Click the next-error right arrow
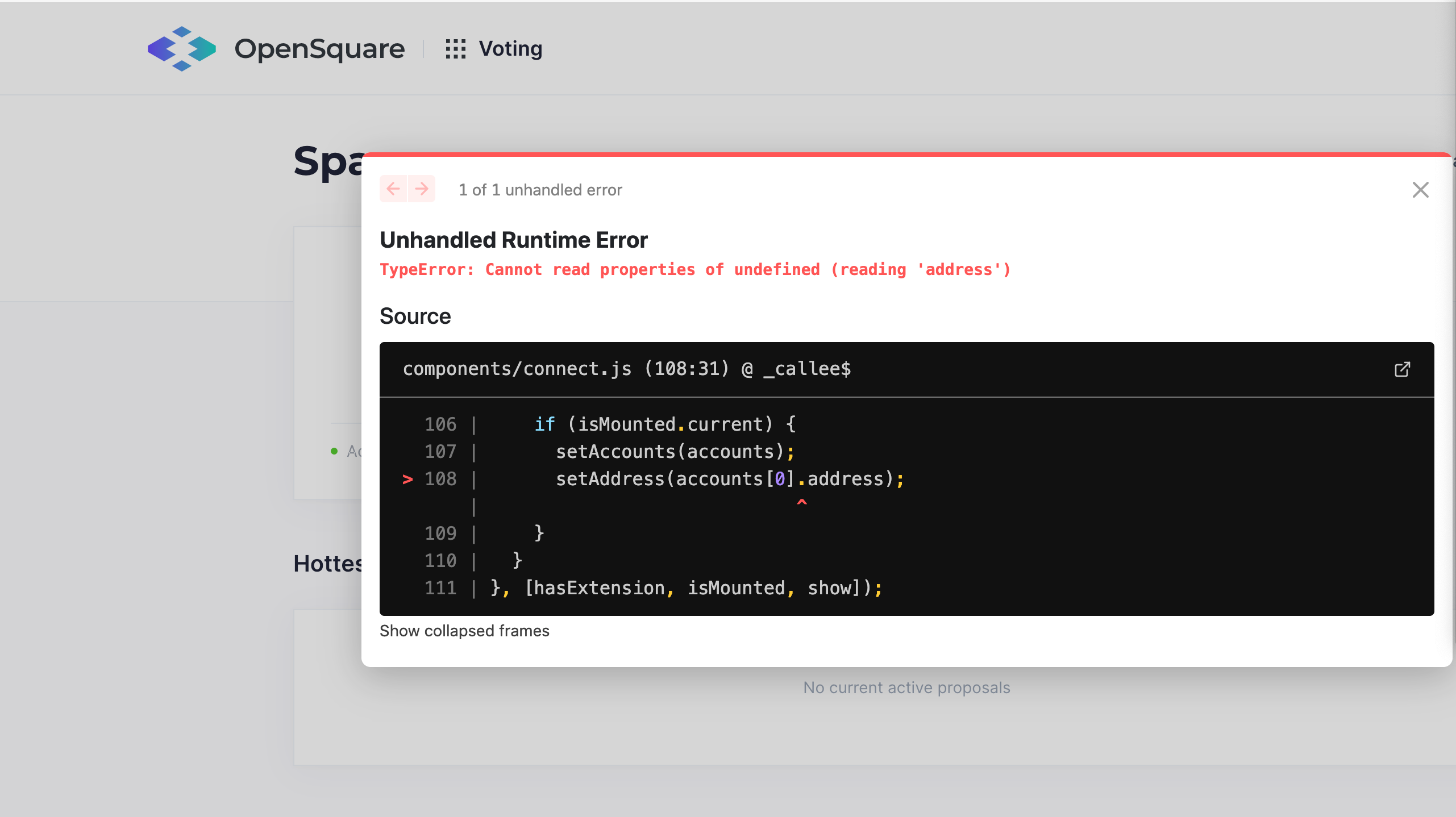 pyautogui.click(x=422, y=189)
